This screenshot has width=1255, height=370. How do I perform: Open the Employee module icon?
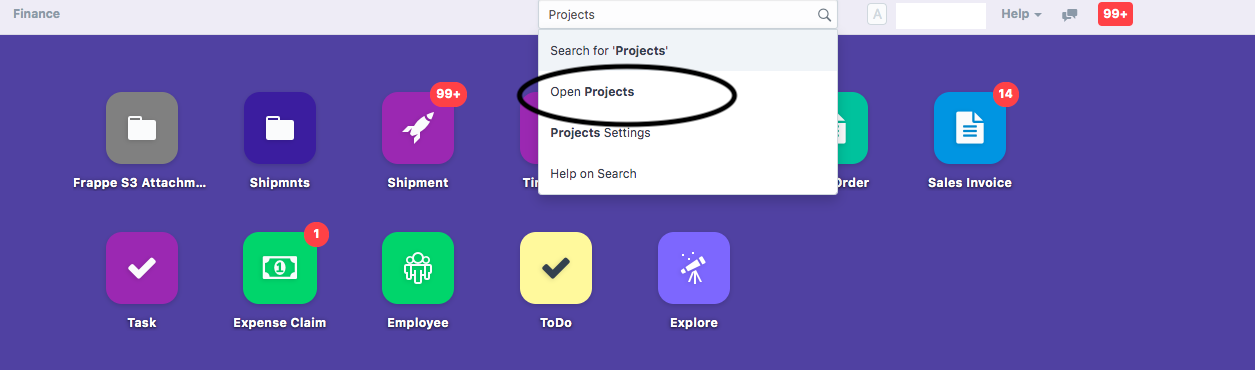(418, 268)
